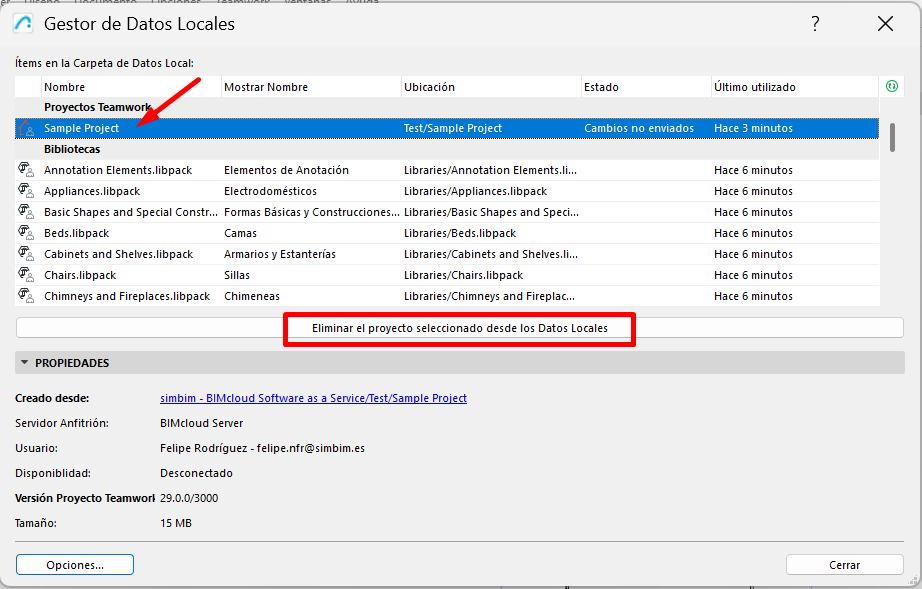Click the Hace 3 minutos cell

753,128
